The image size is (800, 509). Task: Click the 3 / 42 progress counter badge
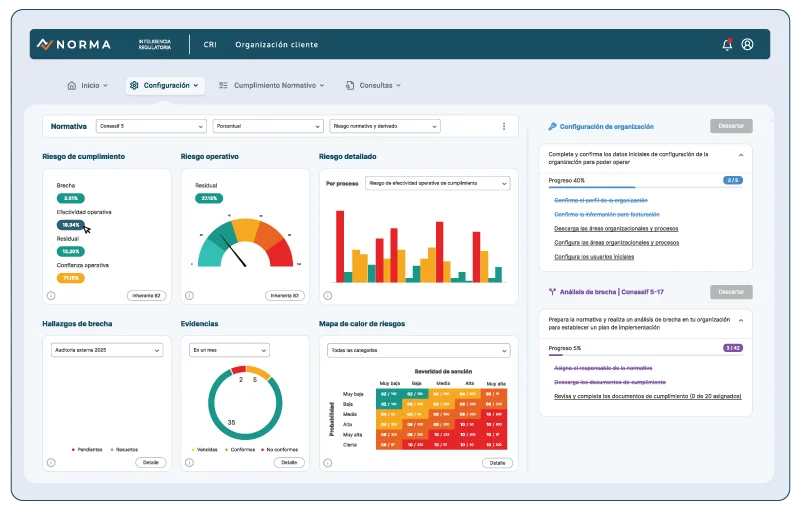(733, 348)
